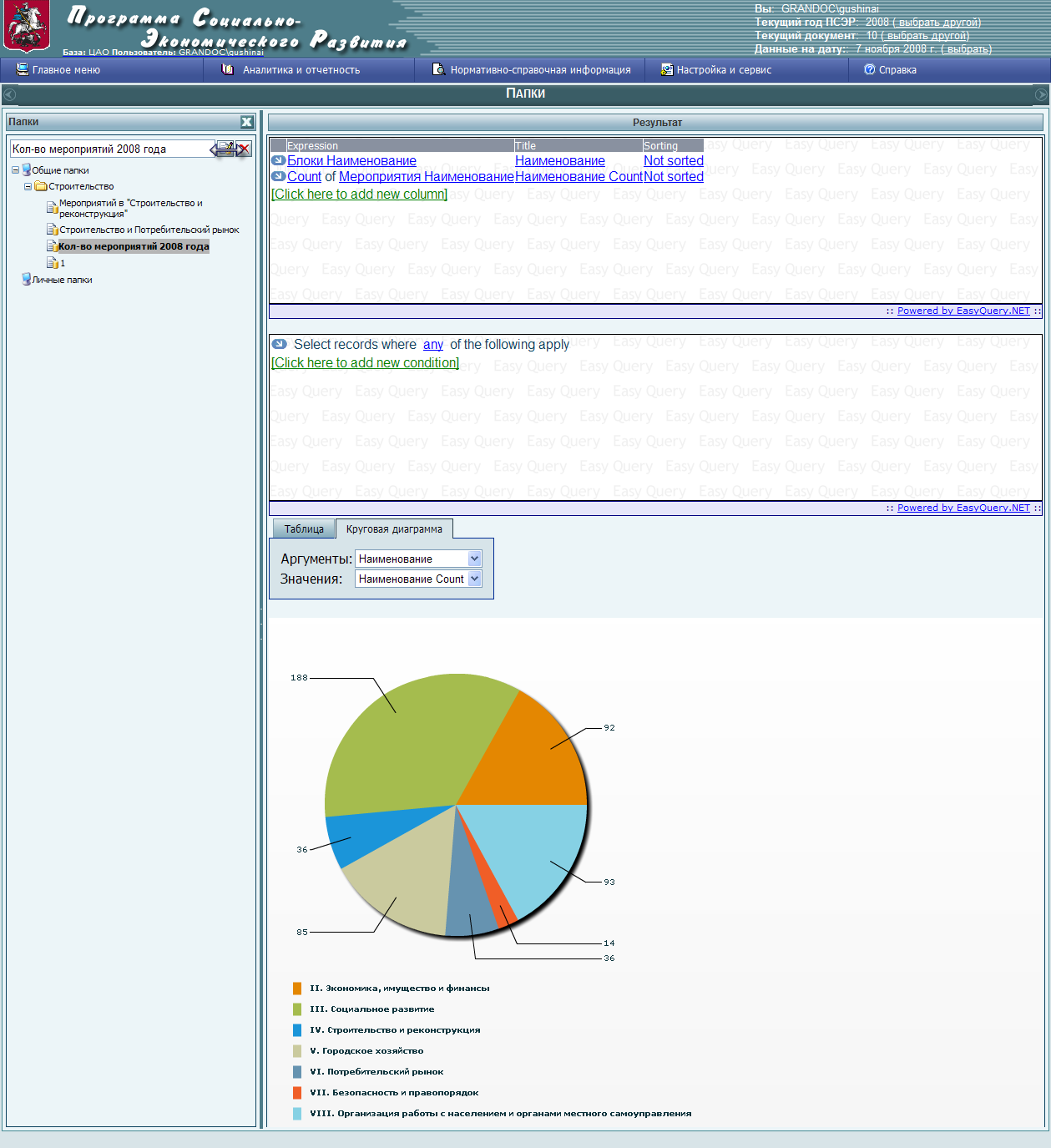Click the Строительство folder icon
The width and height of the screenshot is (1051, 1148).
click(x=41, y=186)
